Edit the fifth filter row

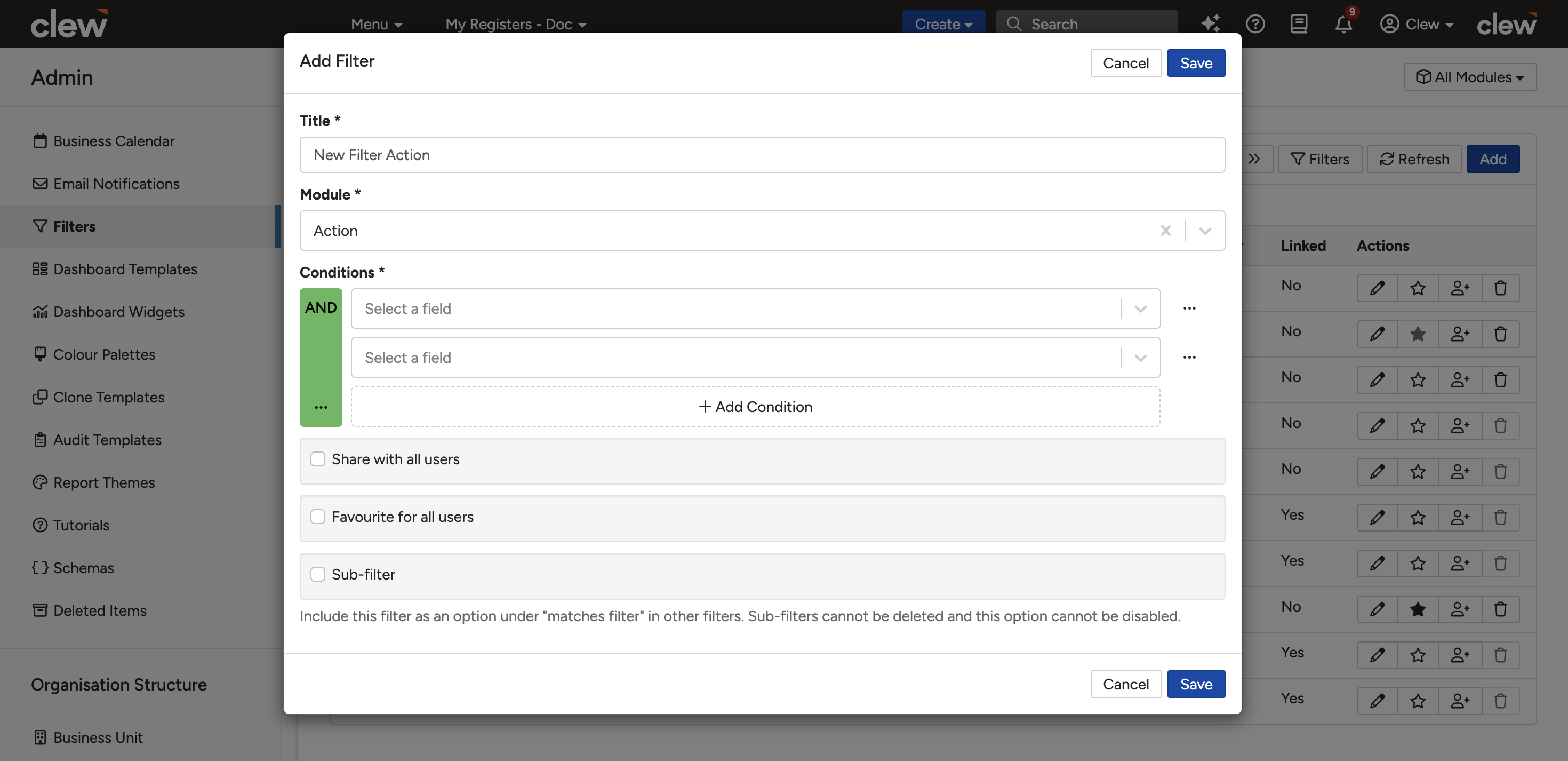[1377, 472]
